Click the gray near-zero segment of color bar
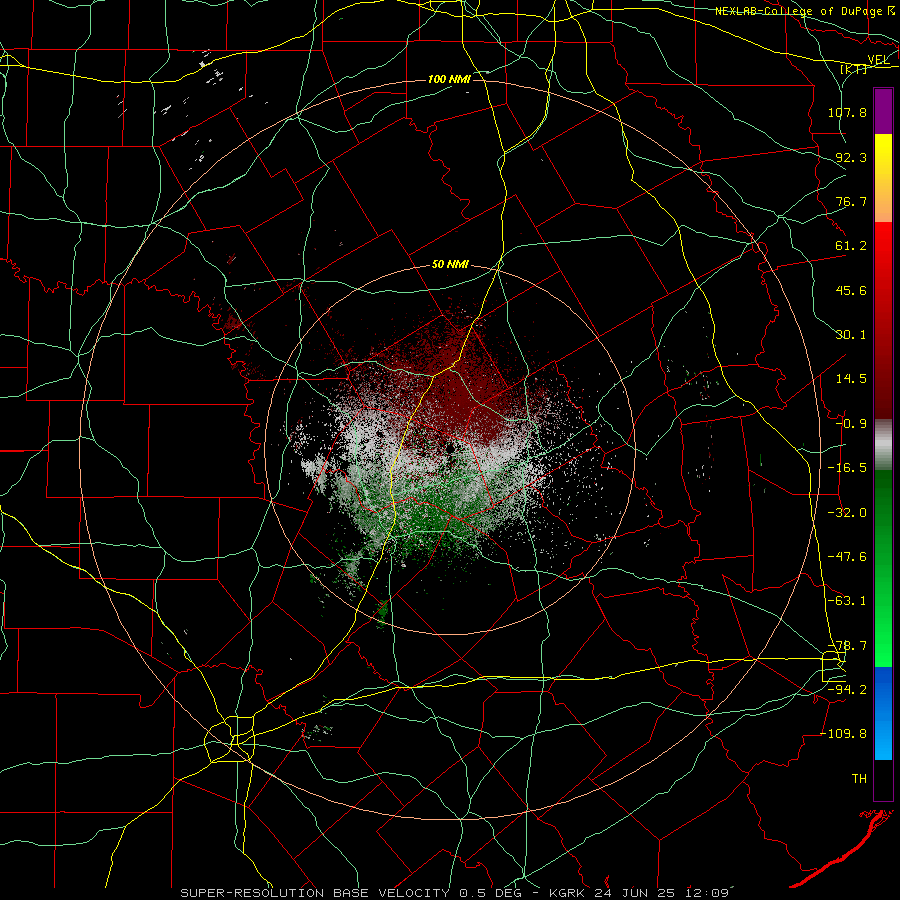Viewport: 900px width, 900px height. pyautogui.click(x=883, y=445)
